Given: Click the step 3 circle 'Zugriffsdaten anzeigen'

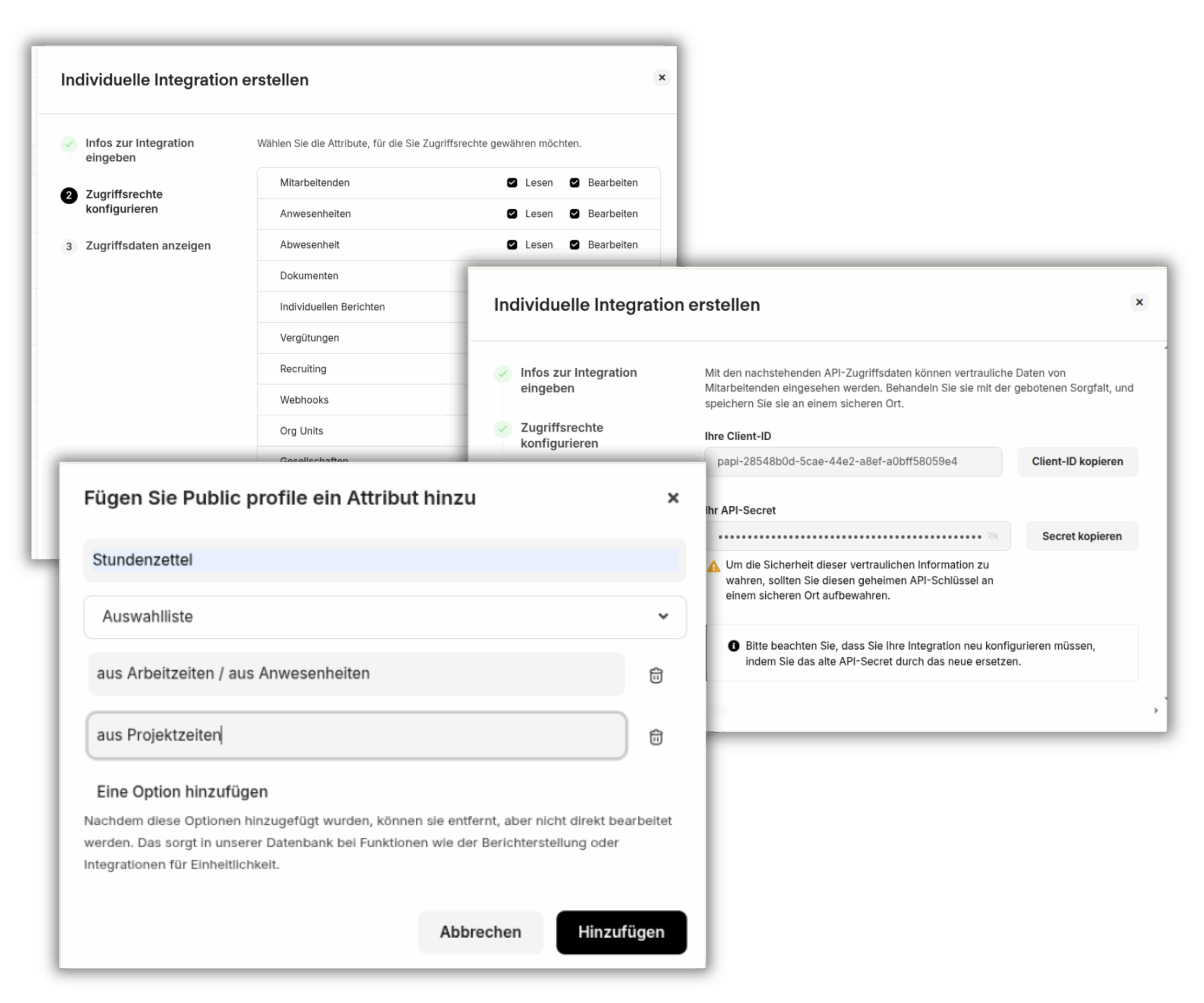Looking at the screenshot, I should [x=69, y=246].
